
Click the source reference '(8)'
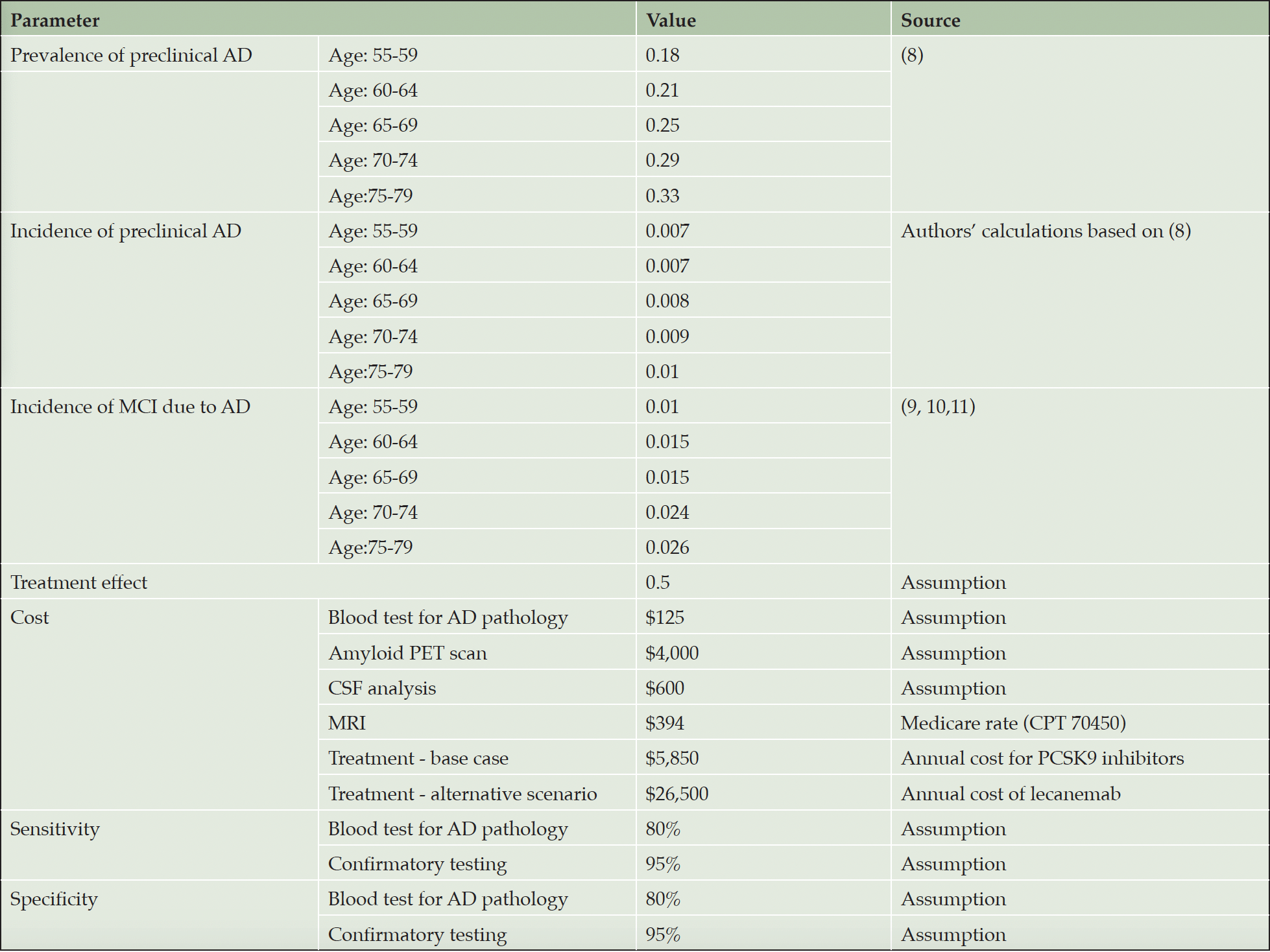(912, 56)
